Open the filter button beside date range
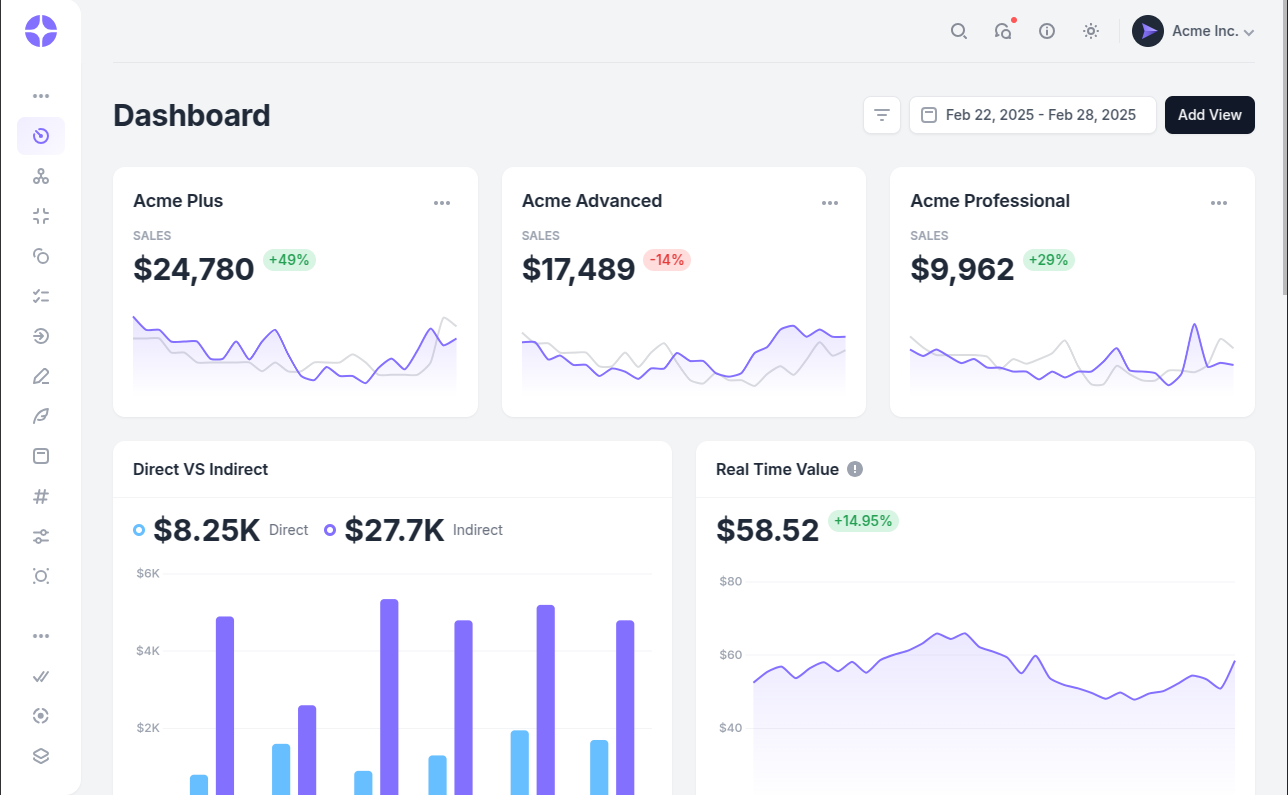 882,115
